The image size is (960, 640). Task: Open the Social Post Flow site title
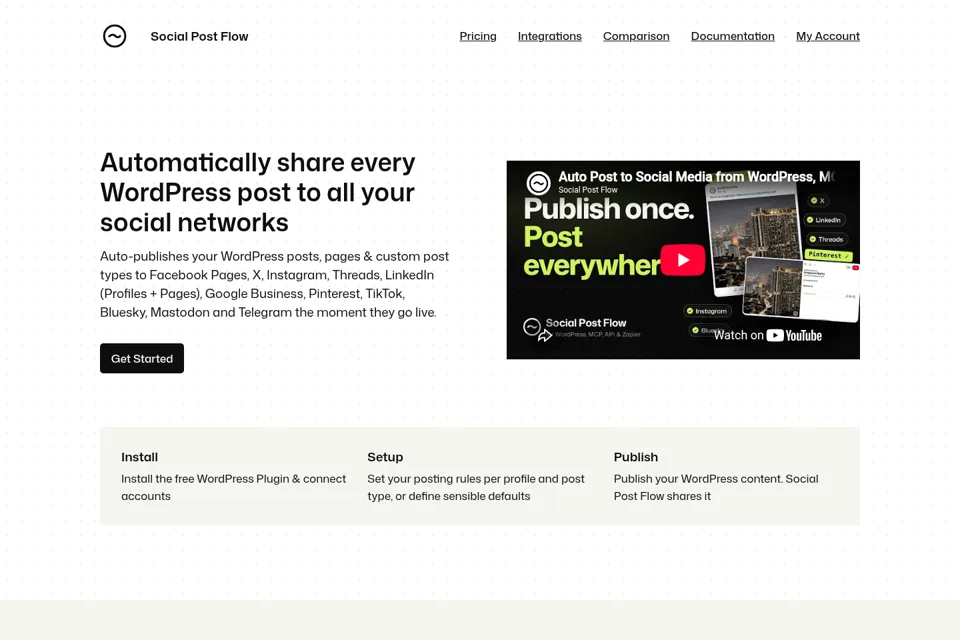point(200,36)
